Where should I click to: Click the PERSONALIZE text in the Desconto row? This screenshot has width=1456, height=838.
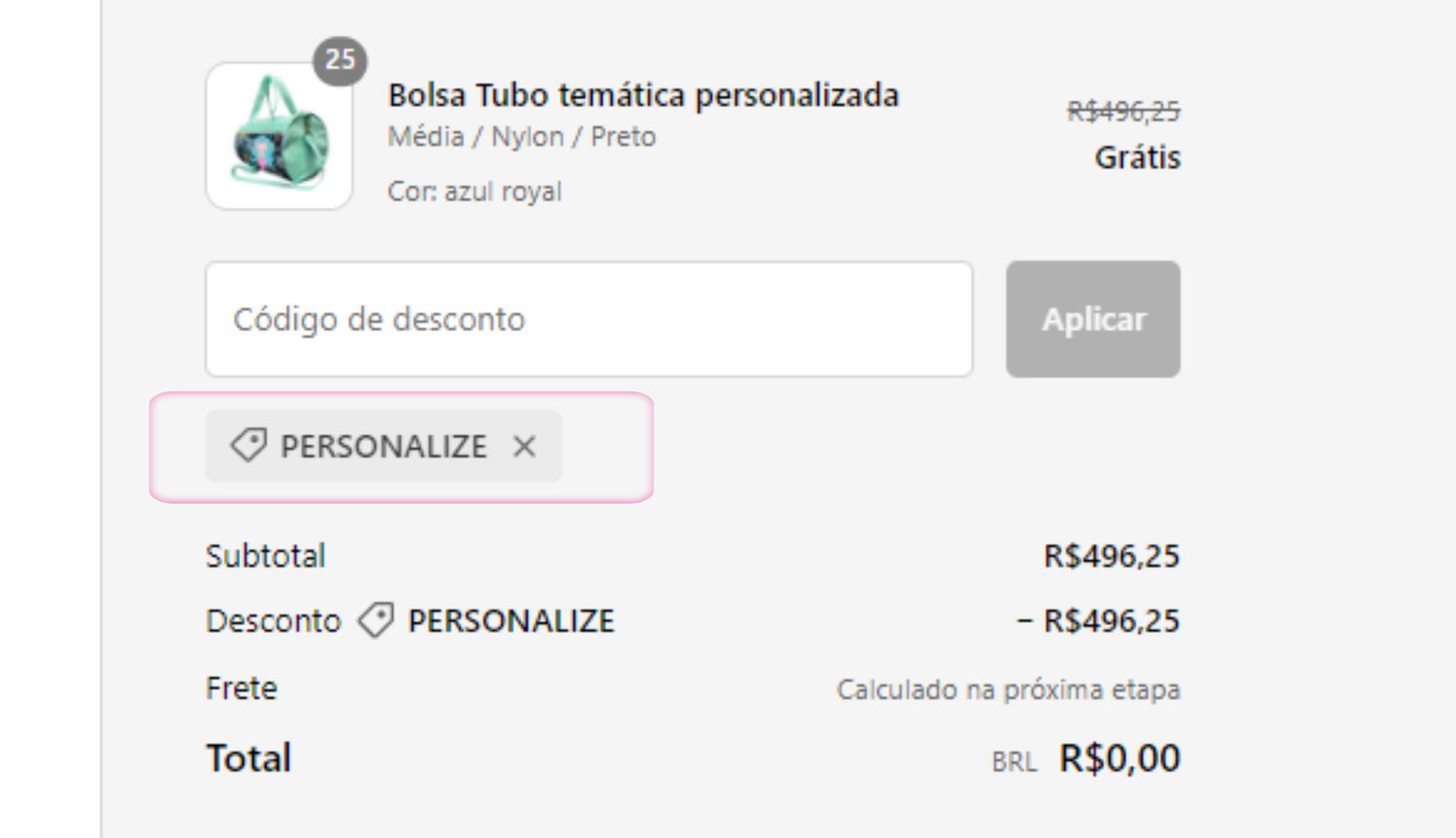coord(511,621)
